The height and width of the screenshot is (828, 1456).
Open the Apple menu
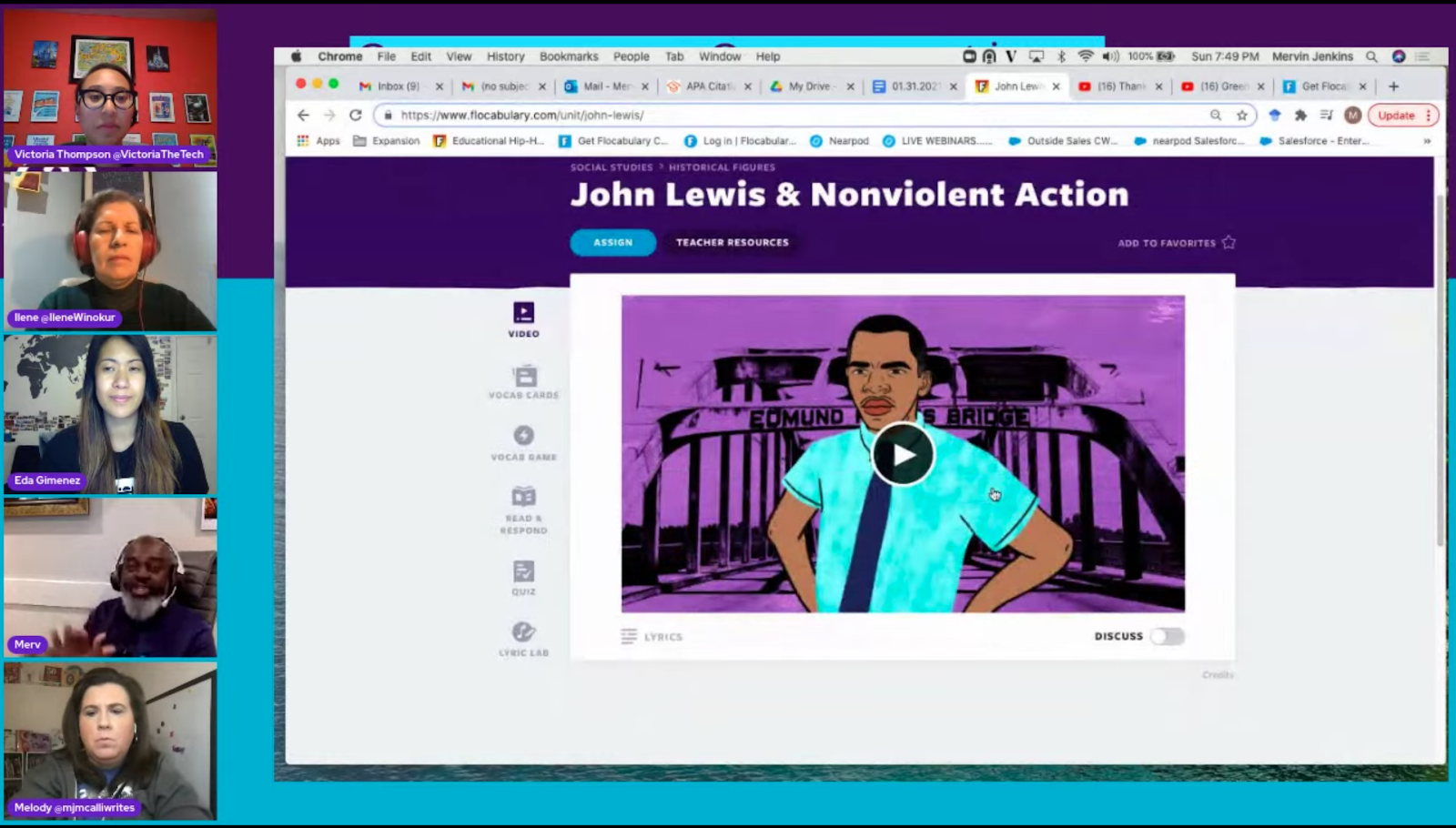[297, 56]
